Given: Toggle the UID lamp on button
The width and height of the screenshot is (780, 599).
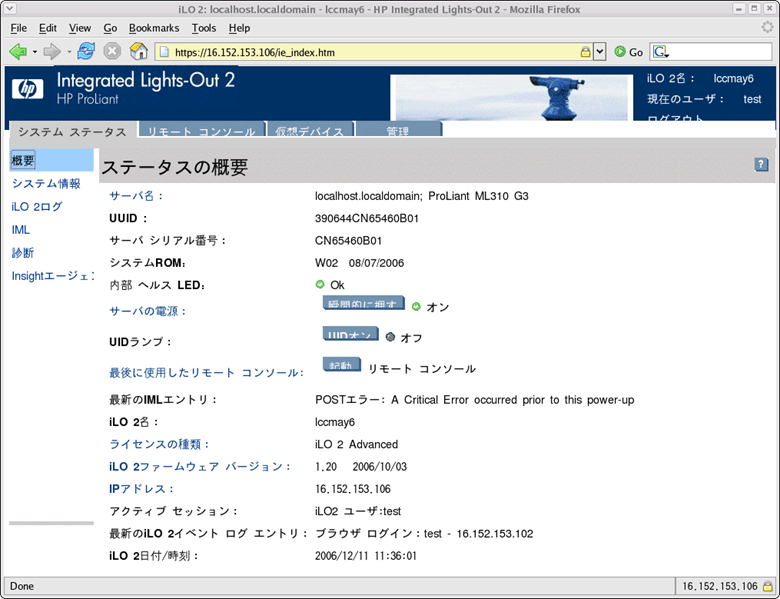Looking at the screenshot, I should coord(350,336).
